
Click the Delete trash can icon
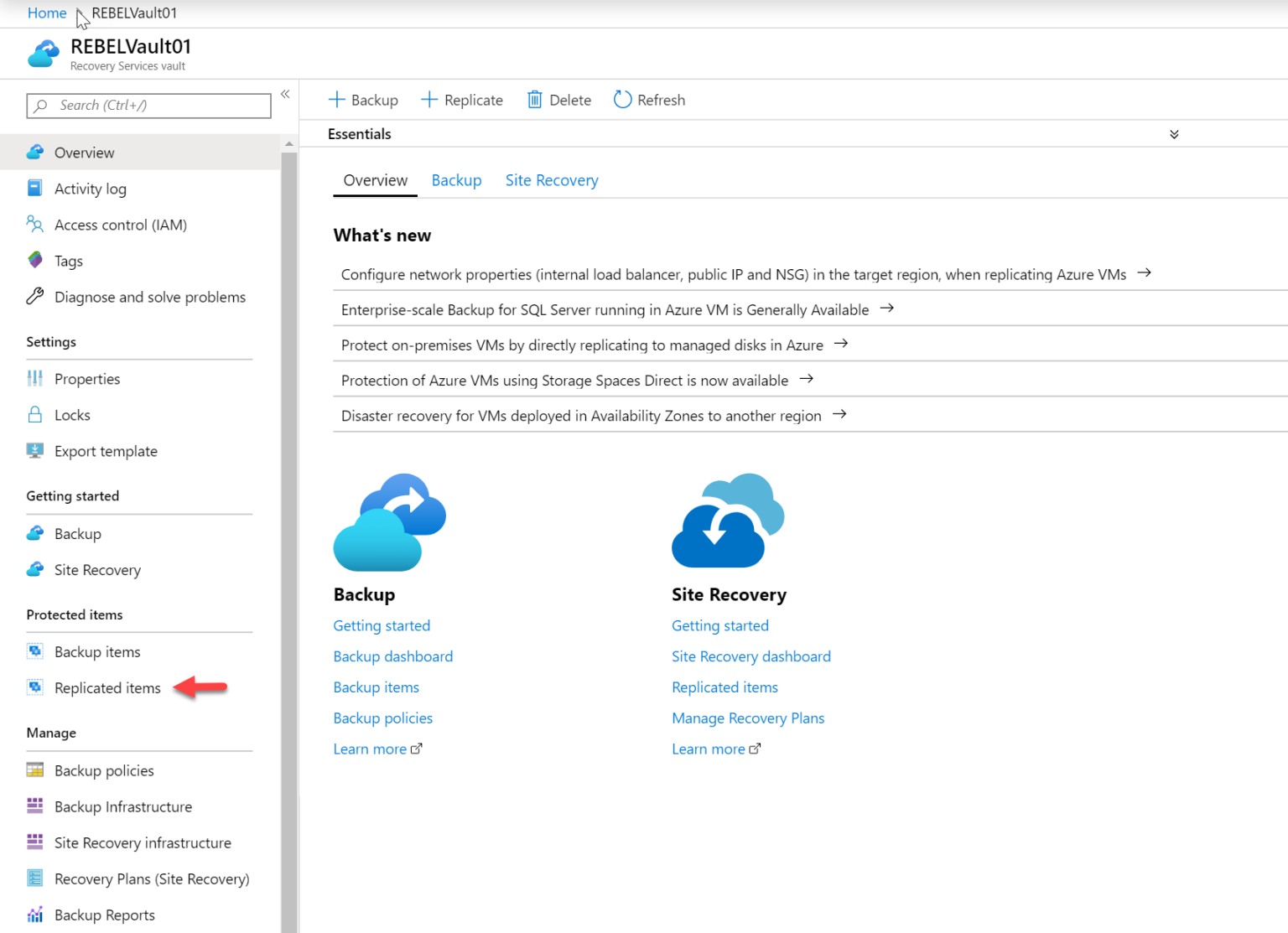[x=534, y=100]
